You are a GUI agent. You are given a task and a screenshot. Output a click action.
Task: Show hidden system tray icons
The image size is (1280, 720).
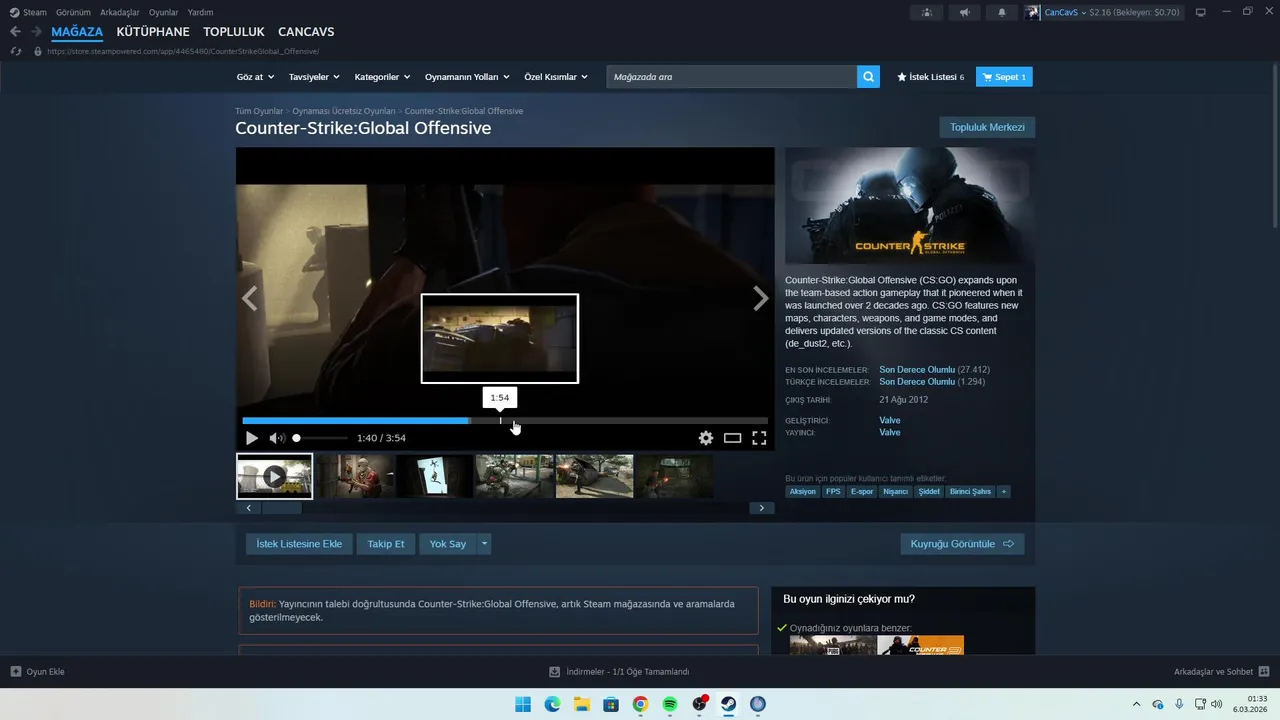click(1136, 704)
